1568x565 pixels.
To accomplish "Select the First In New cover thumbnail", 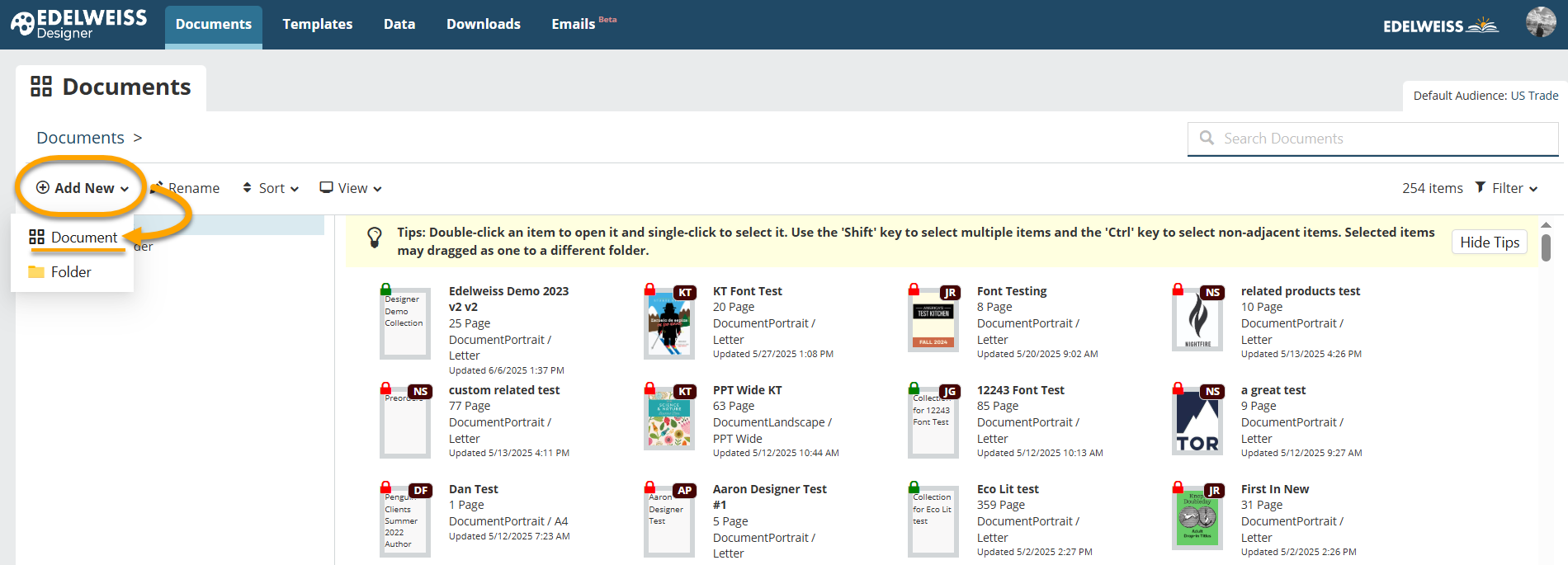I will pos(1197,519).
